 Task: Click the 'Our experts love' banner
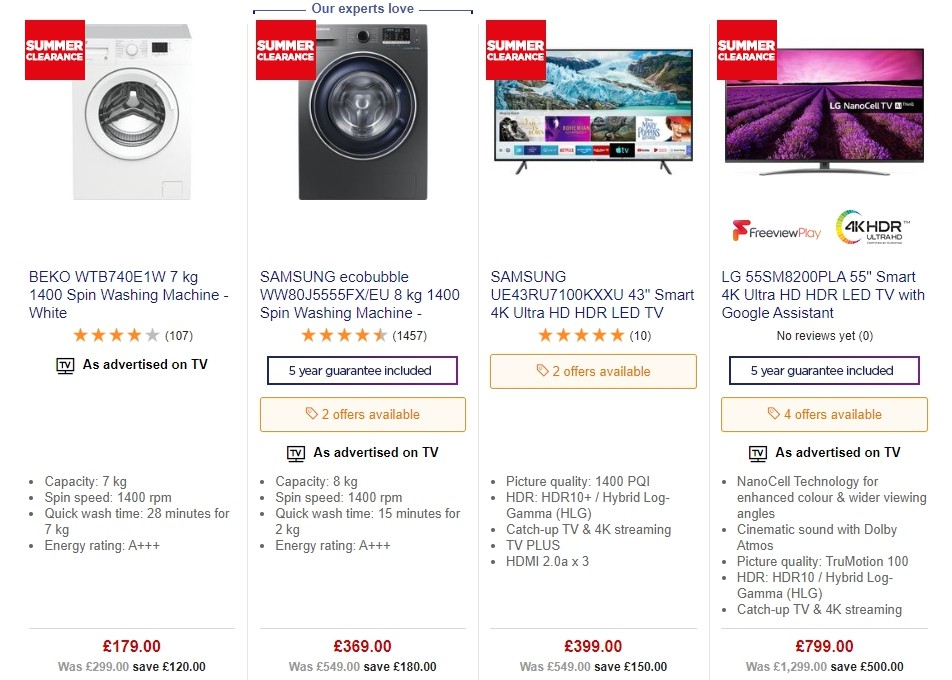pyautogui.click(x=361, y=8)
